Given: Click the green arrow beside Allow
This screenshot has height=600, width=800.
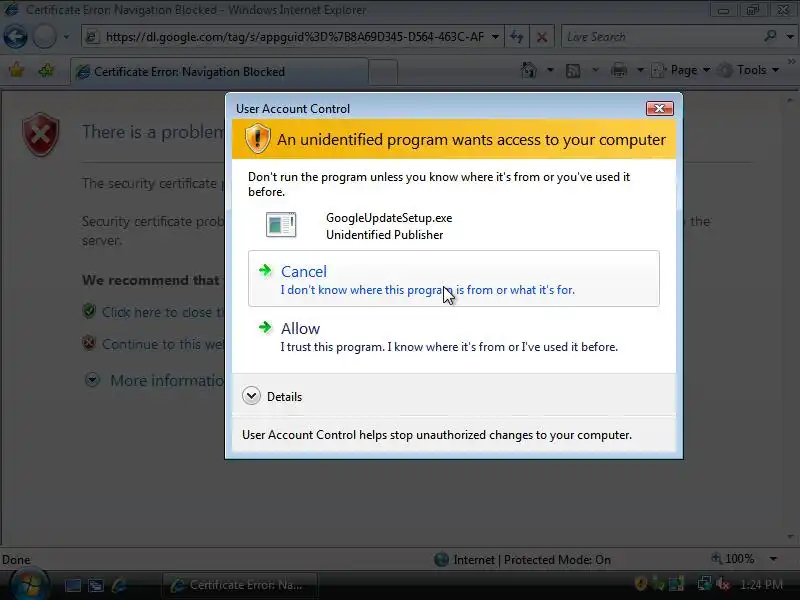Looking at the screenshot, I should tap(265, 328).
